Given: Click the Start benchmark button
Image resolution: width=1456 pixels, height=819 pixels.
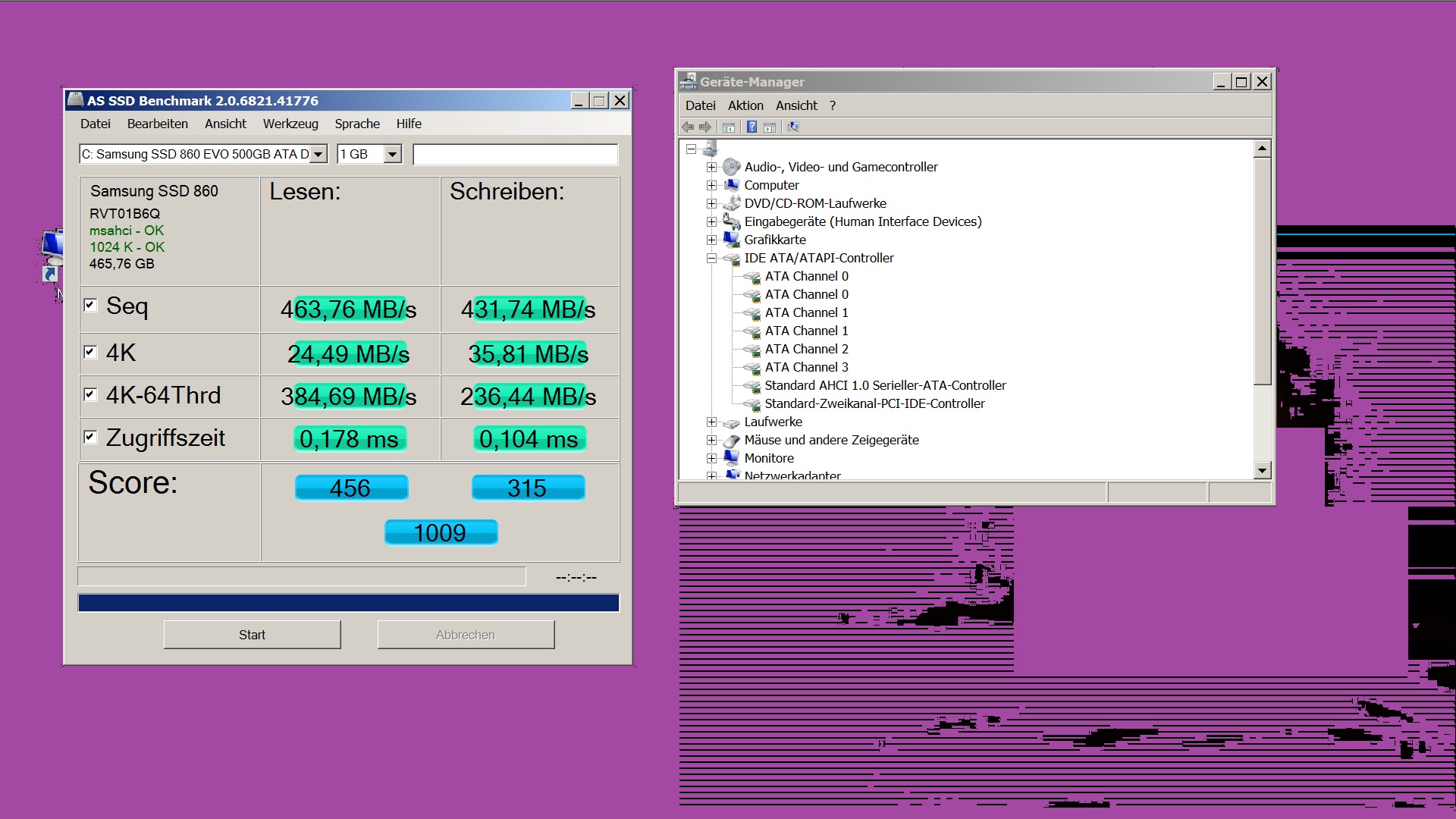Looking at the screenshot, I should tap(252, 635).
